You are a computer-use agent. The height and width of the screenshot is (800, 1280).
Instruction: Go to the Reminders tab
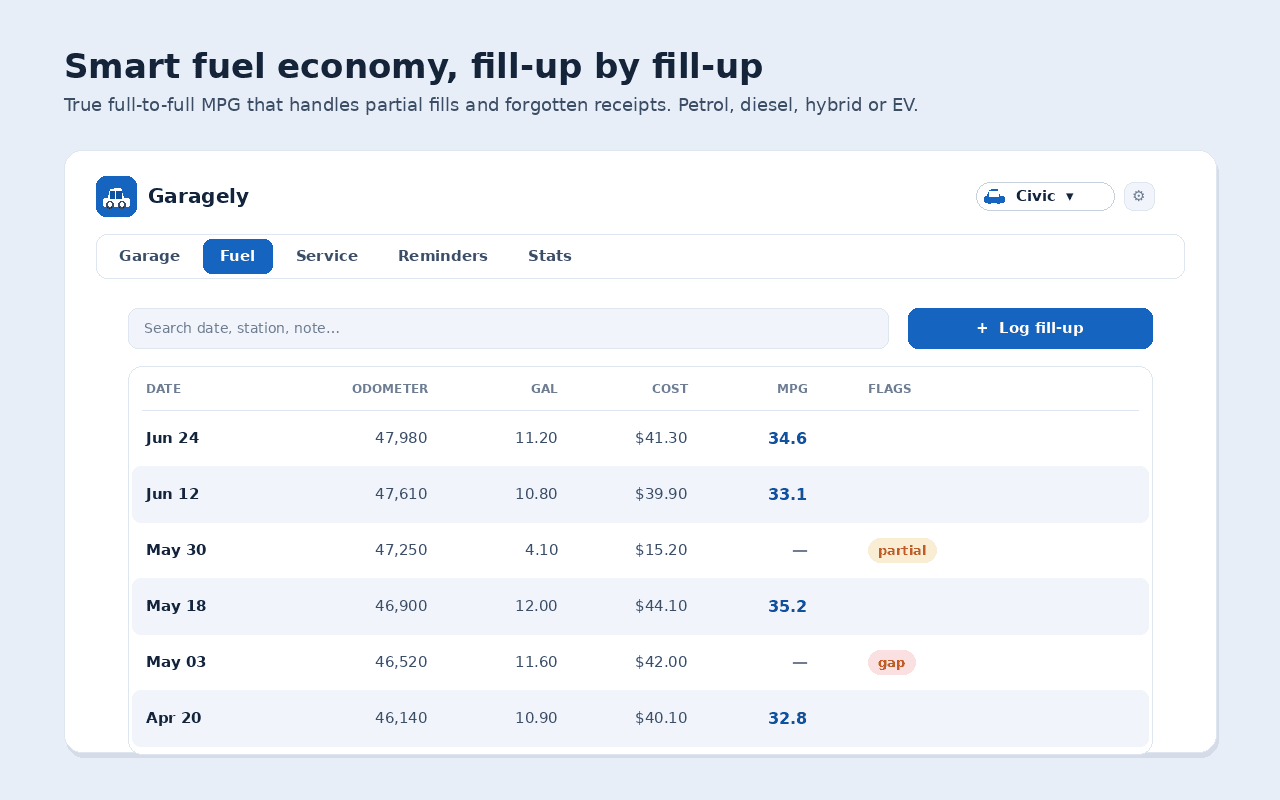pos(443,256)
